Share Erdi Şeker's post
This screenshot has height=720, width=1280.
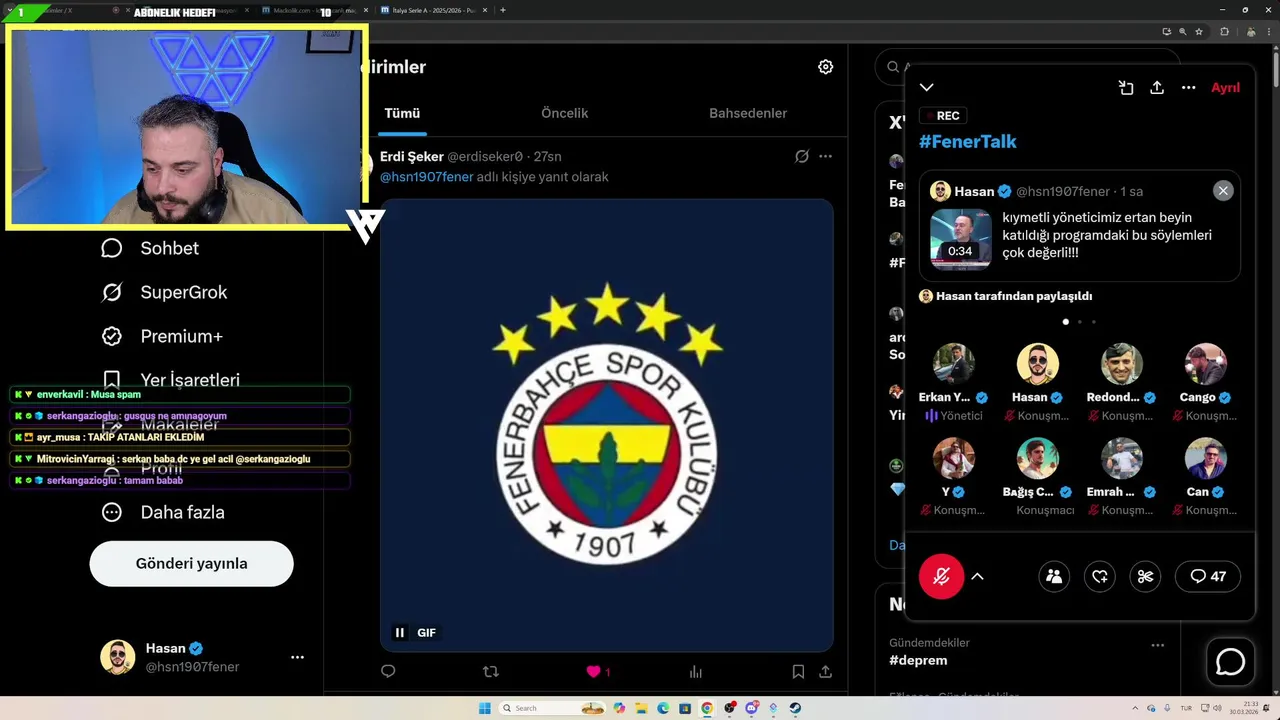pyautogui.click(x=825, y=672)
